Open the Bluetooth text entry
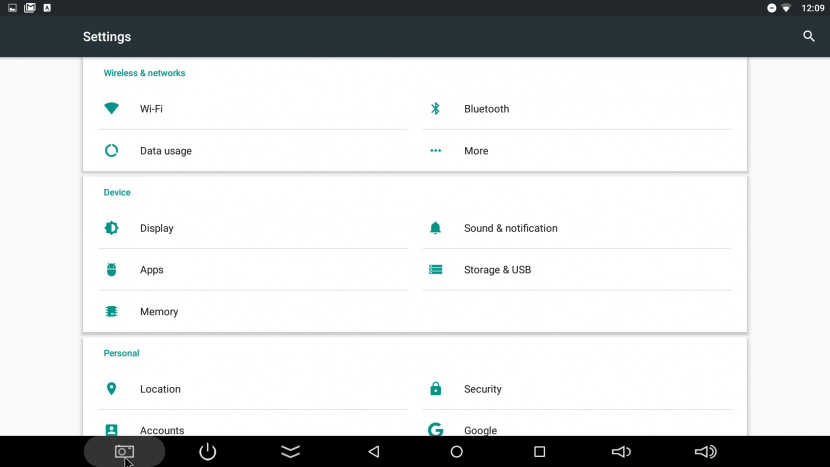 point(486,109)
